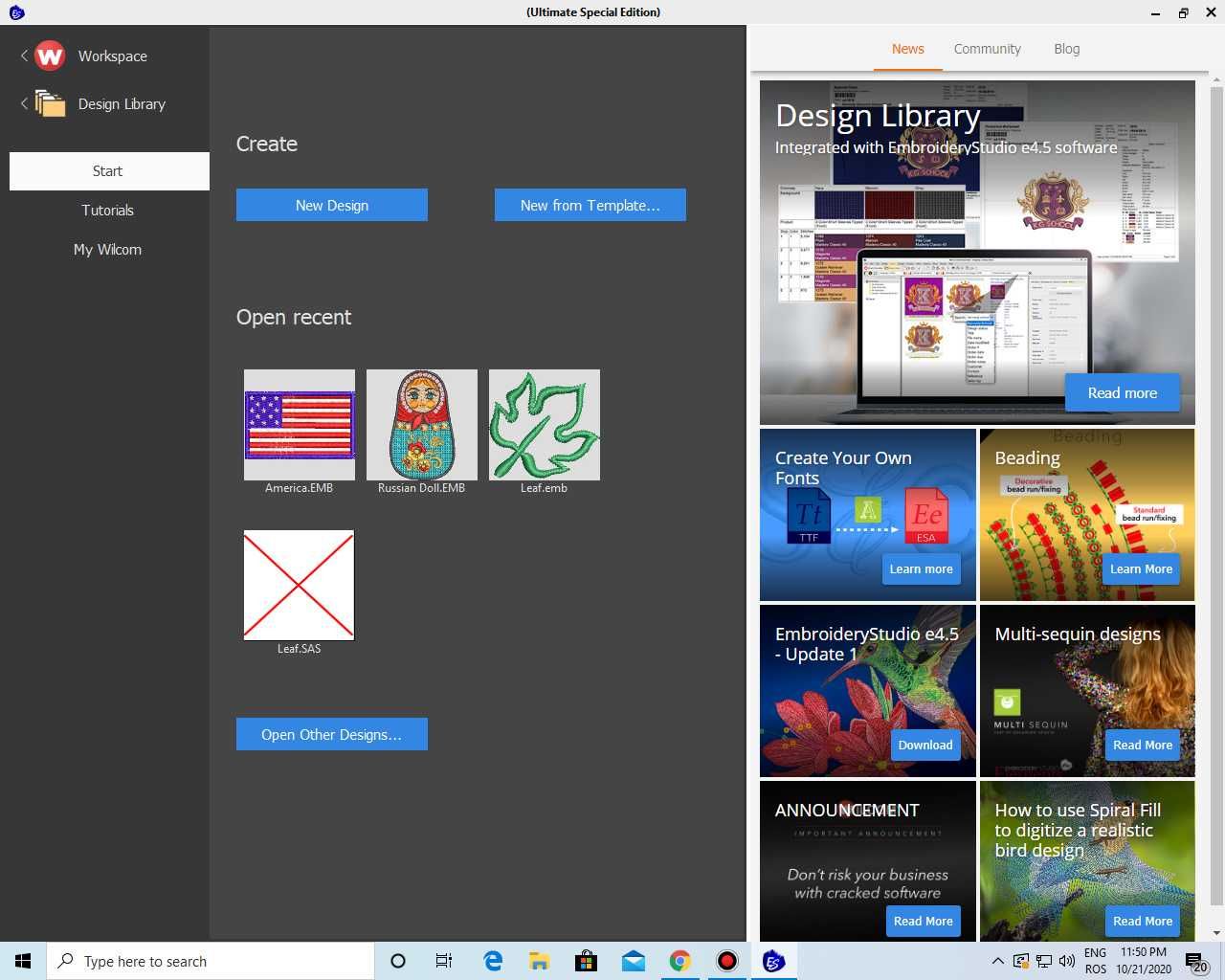Open Microsoft Store from taskbar

pos(587,961)
